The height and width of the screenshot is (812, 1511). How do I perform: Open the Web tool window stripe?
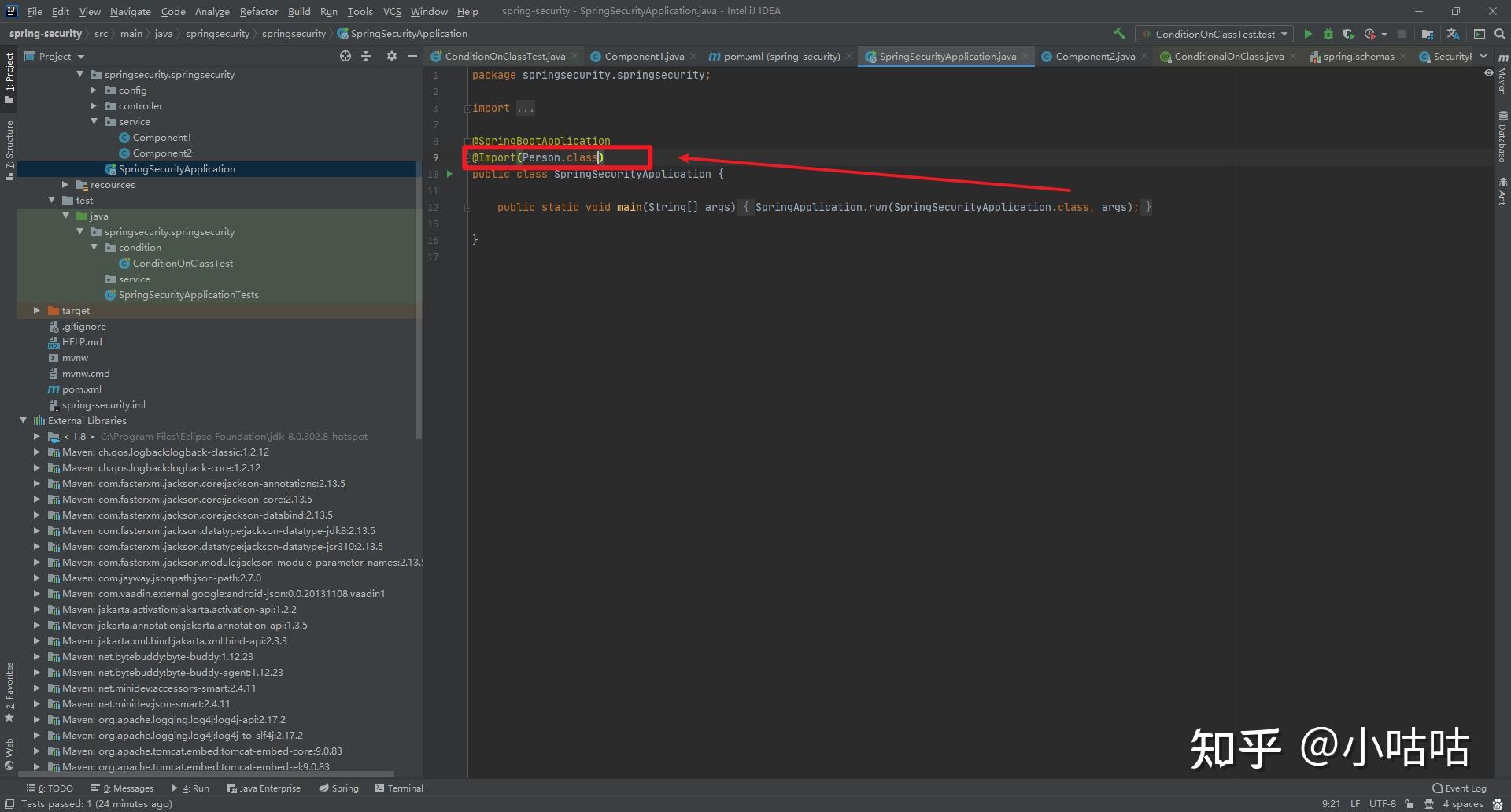[x=9, y=754]
